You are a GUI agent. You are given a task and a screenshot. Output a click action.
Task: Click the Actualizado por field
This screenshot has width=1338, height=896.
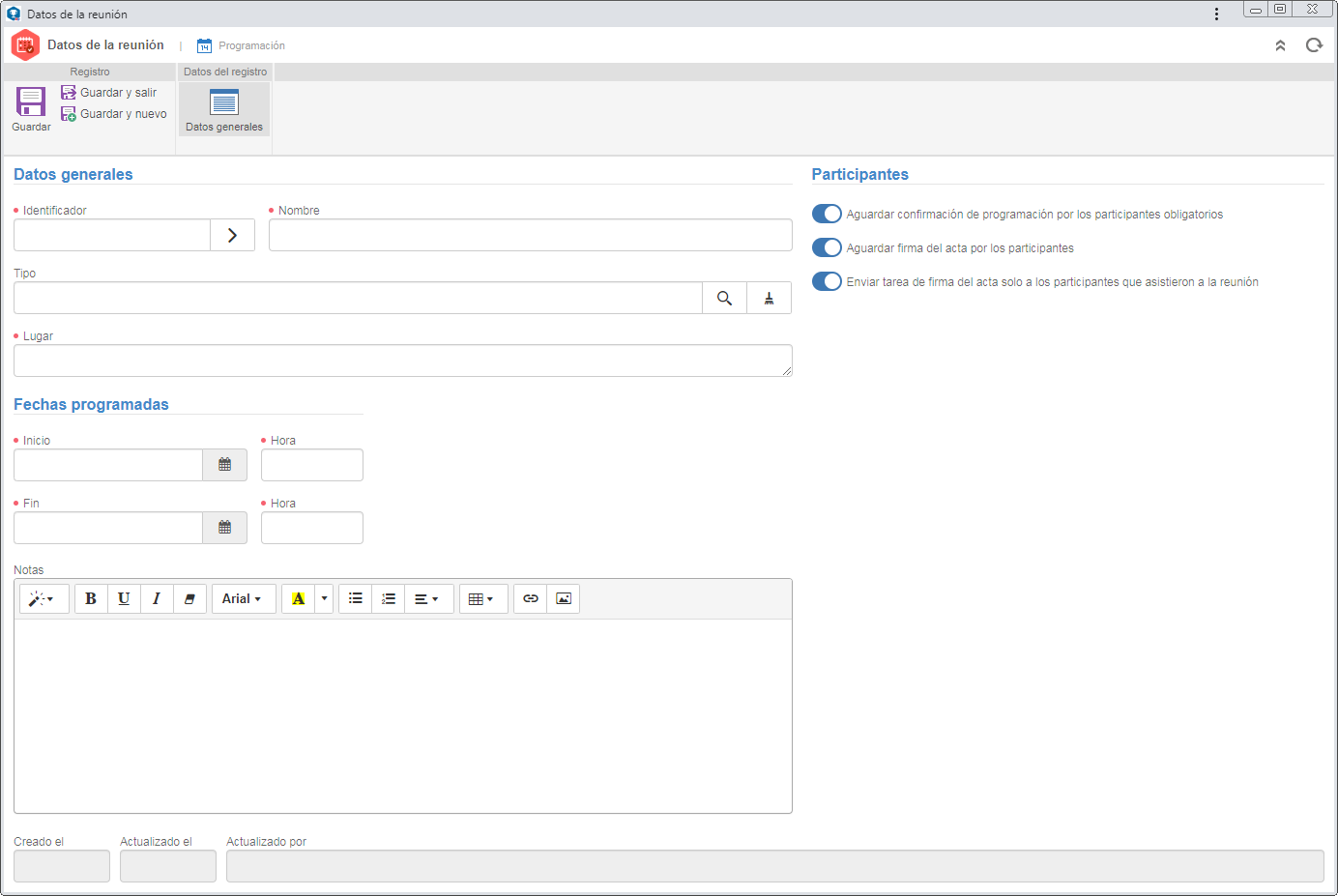[x=775, y=866]
